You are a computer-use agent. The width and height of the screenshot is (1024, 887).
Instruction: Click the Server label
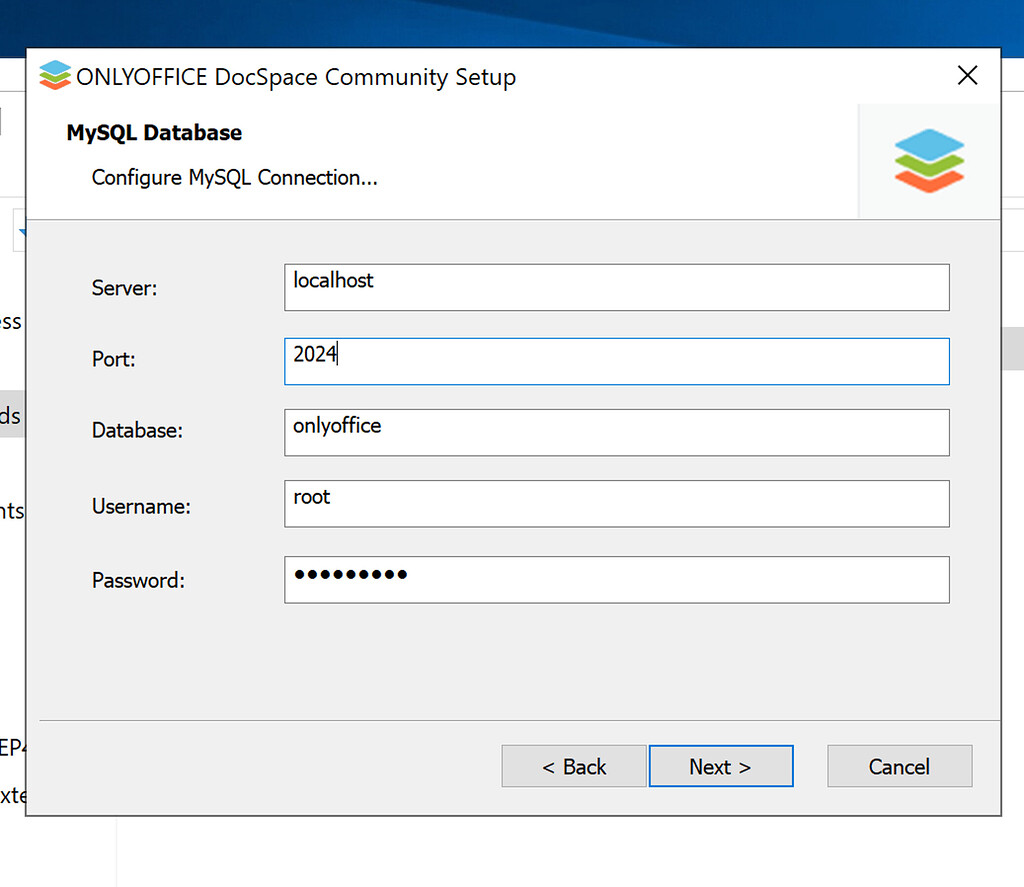point(124,288)
